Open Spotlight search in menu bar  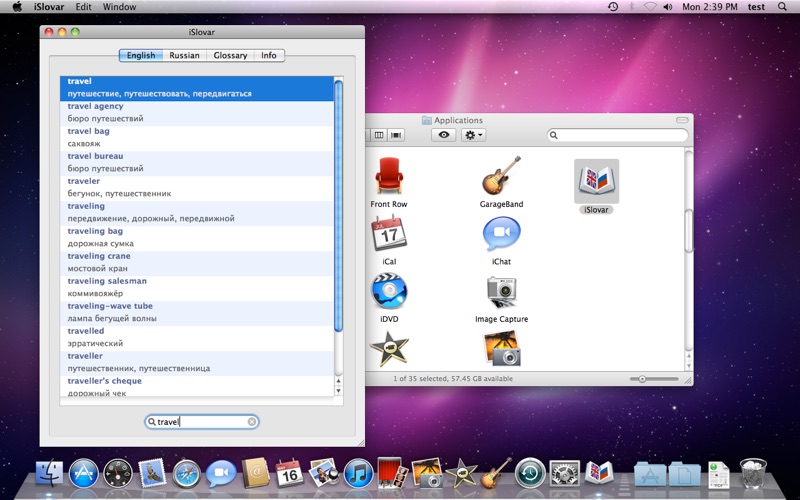[x=782, y=7]
